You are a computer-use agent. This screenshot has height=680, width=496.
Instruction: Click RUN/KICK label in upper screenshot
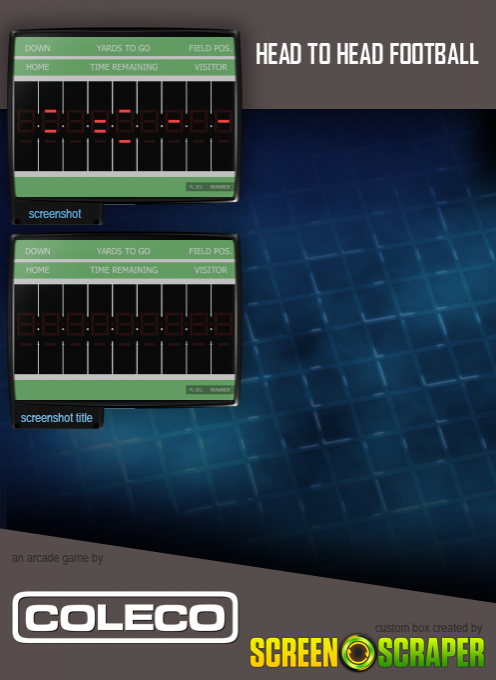220,187
